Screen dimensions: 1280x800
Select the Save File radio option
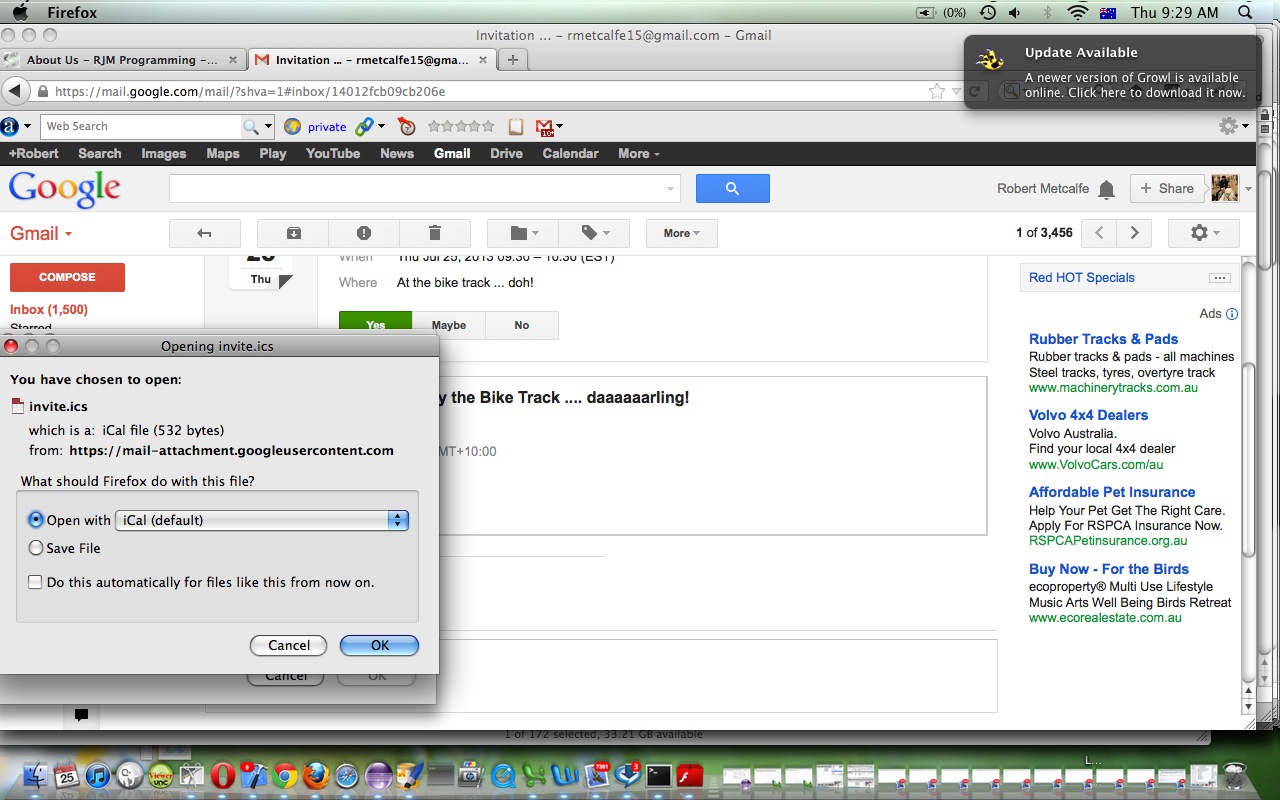(x=36, y=548)
